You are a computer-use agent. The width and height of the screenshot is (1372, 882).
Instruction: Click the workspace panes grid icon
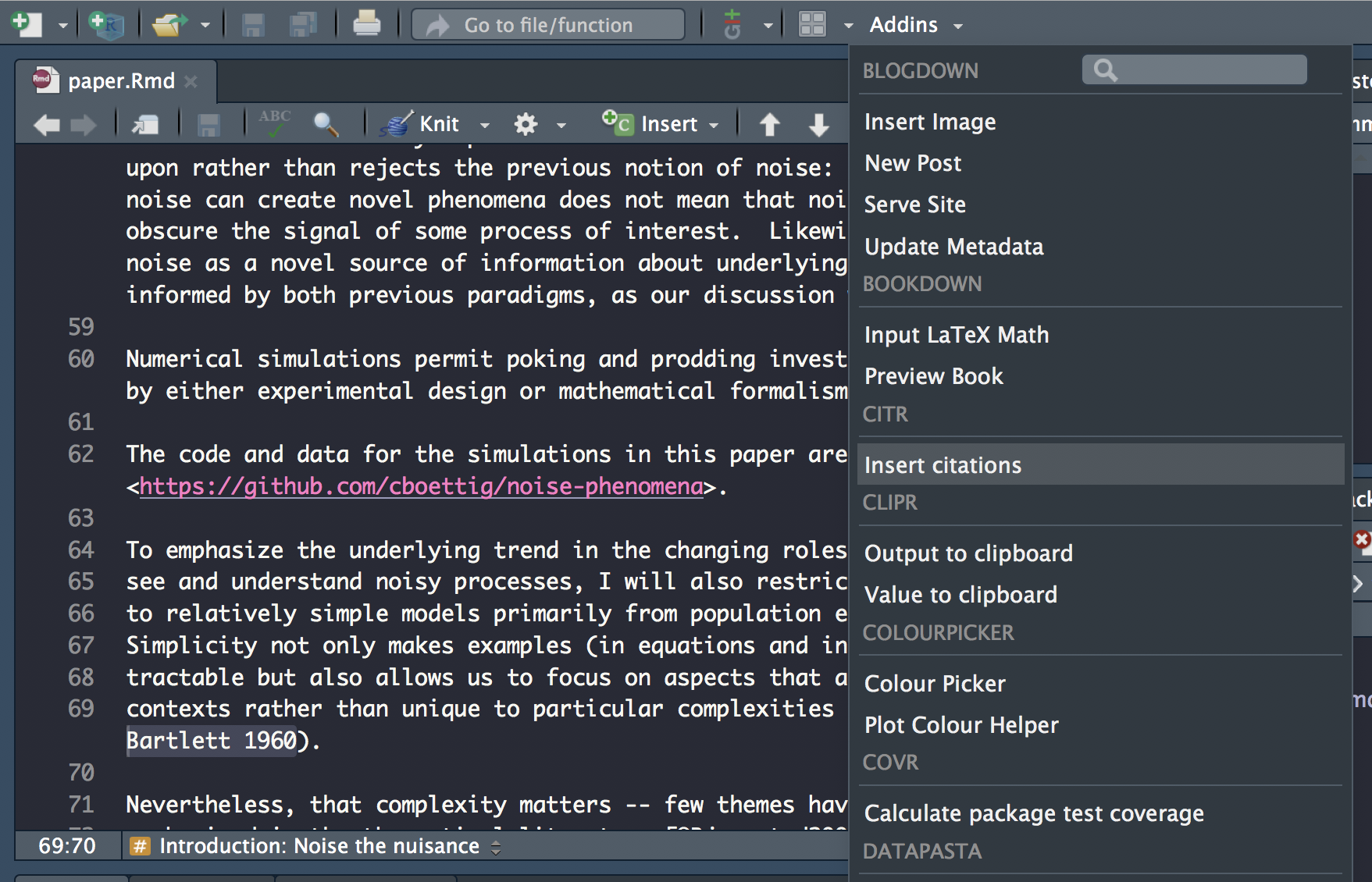pyautogui.click(x=812, y=24)
